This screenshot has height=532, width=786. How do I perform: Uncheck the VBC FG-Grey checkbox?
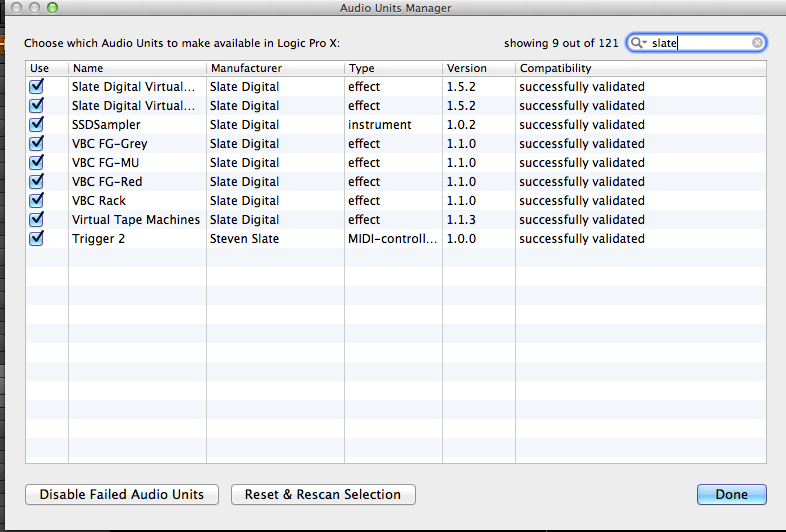pyautogui.click(x=37, y=143)
